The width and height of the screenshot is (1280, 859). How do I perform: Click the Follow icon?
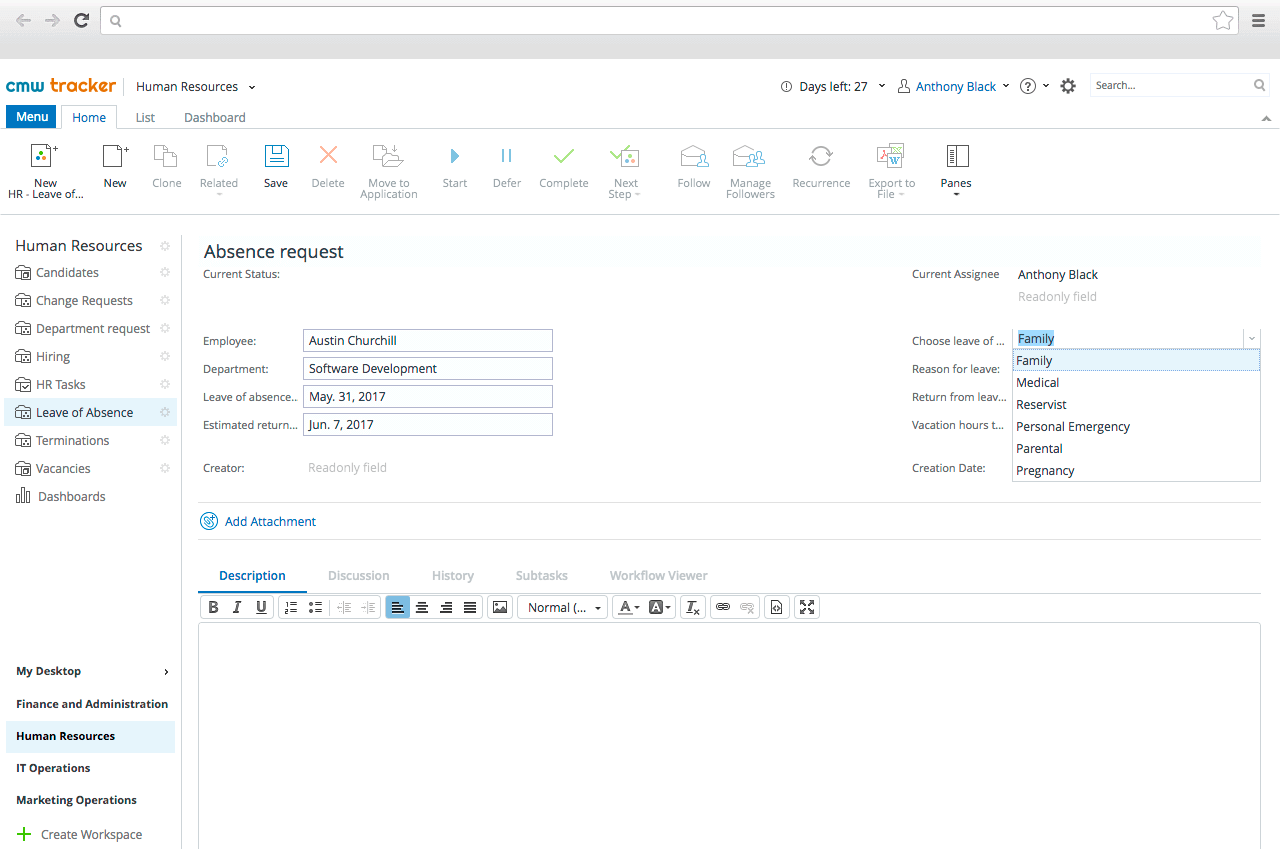pos(694,156)
